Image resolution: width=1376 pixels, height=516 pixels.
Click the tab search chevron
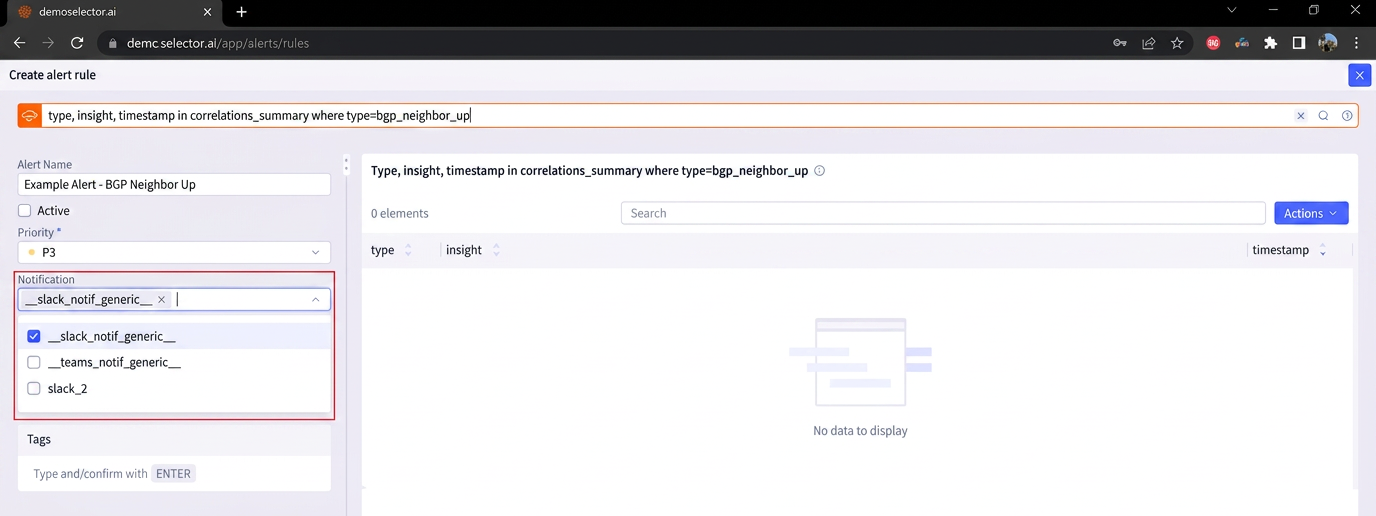pyautogui.click(x=1232, y=11)
